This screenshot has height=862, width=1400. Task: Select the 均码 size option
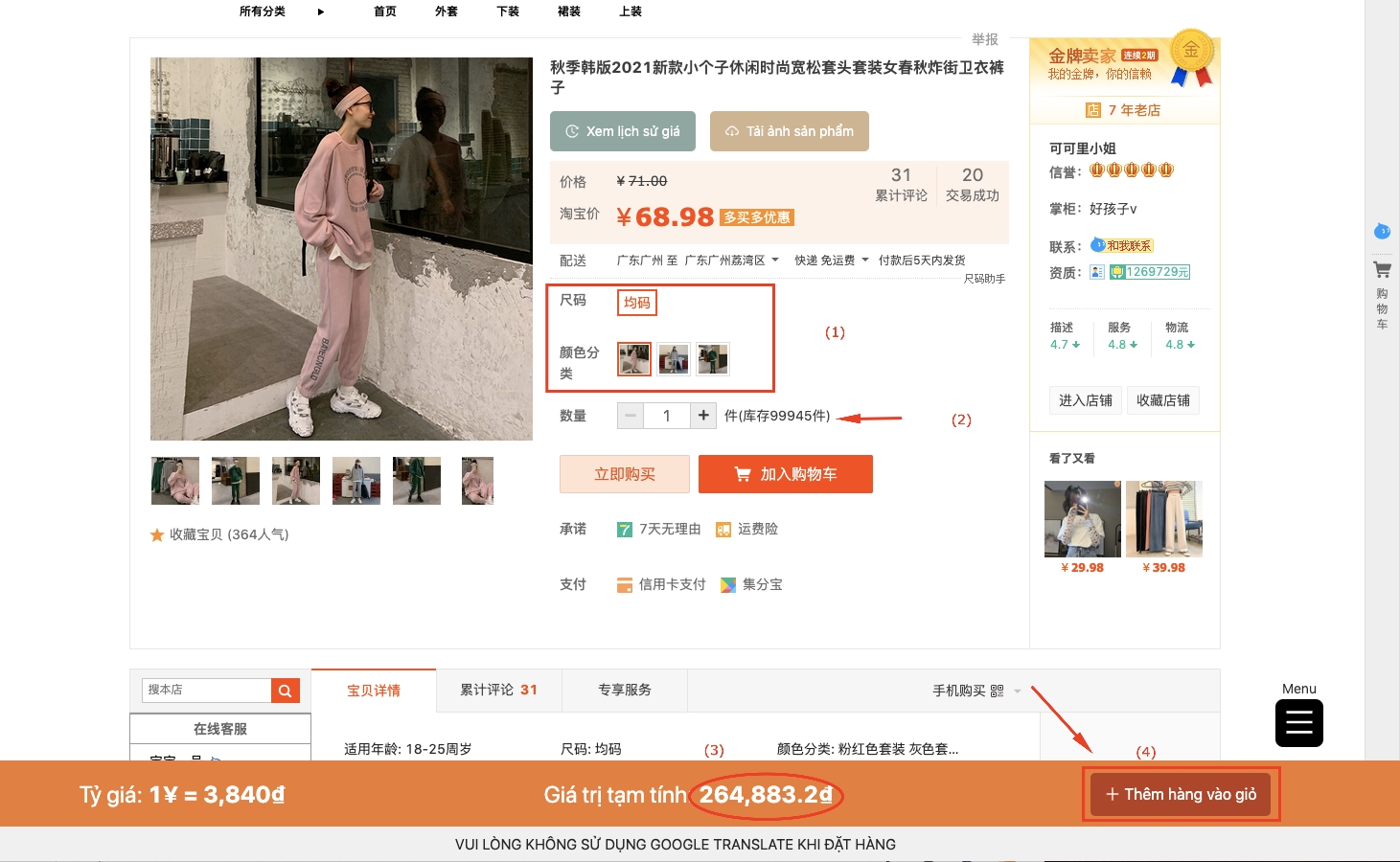pyautogui.click(x=636, y=303)
